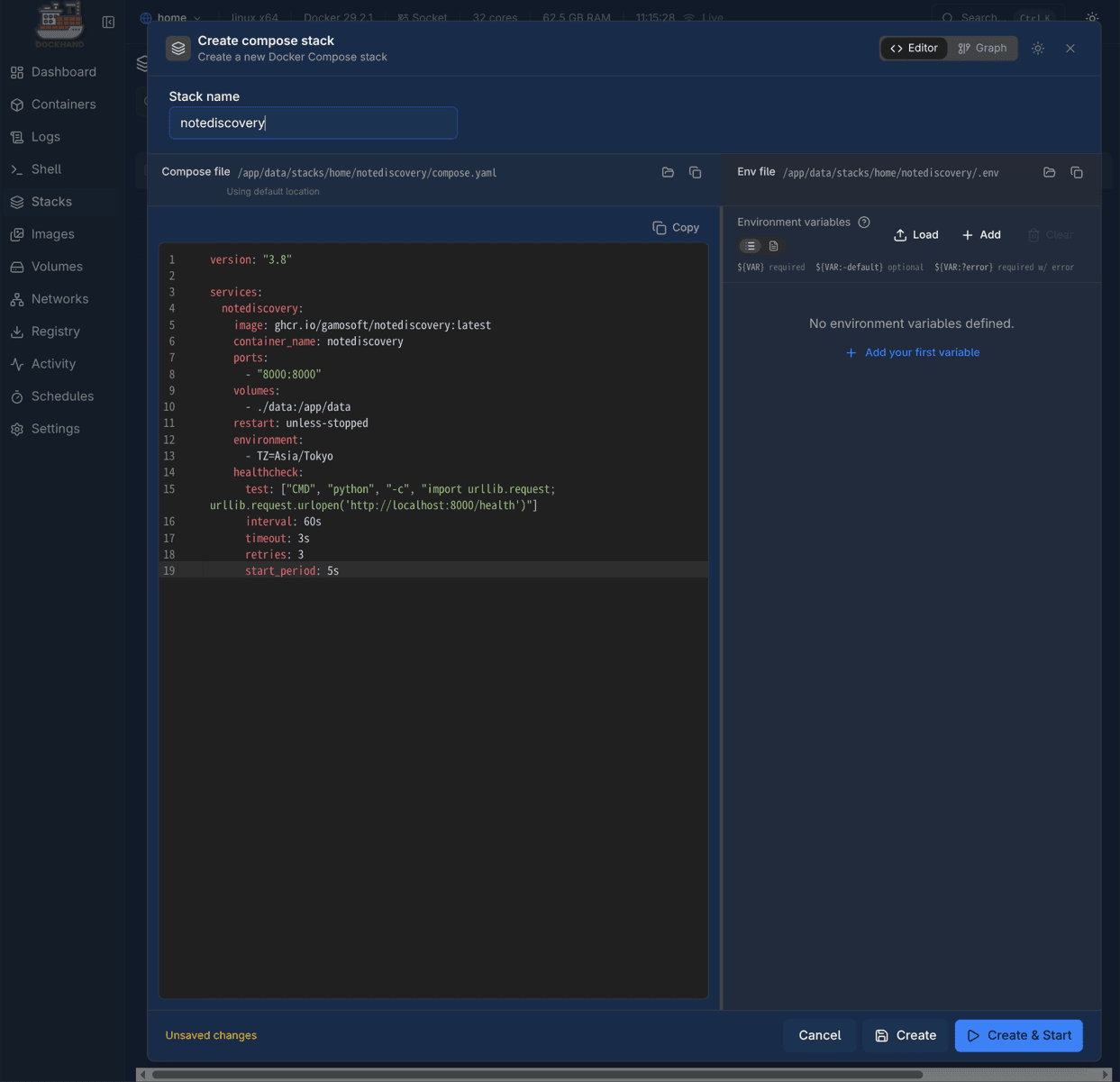Copy the env file path
The image size is (1120, 1082).
tap(1076, 172)
